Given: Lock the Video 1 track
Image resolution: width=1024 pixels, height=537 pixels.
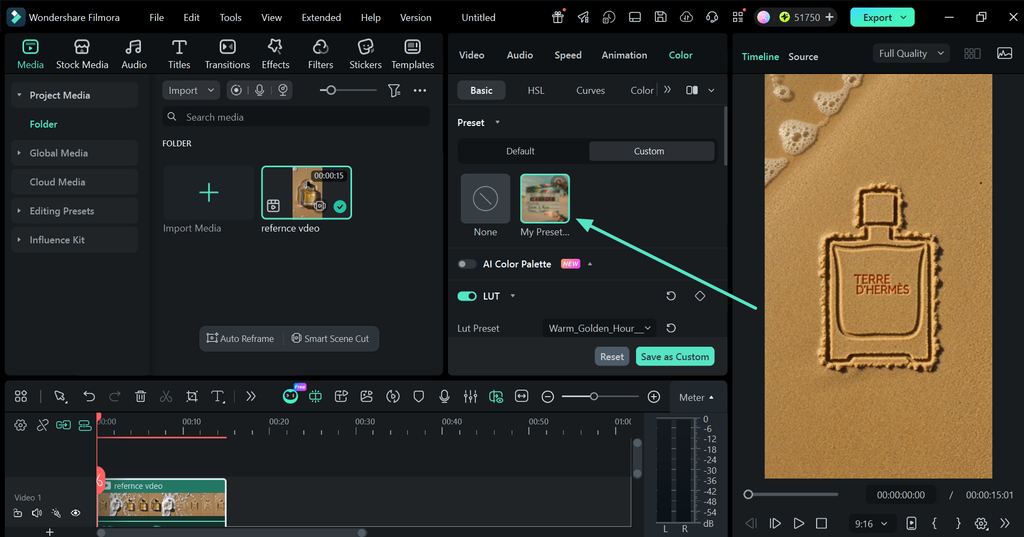Looking at the screenshot, I should click(x=18, y=513).
